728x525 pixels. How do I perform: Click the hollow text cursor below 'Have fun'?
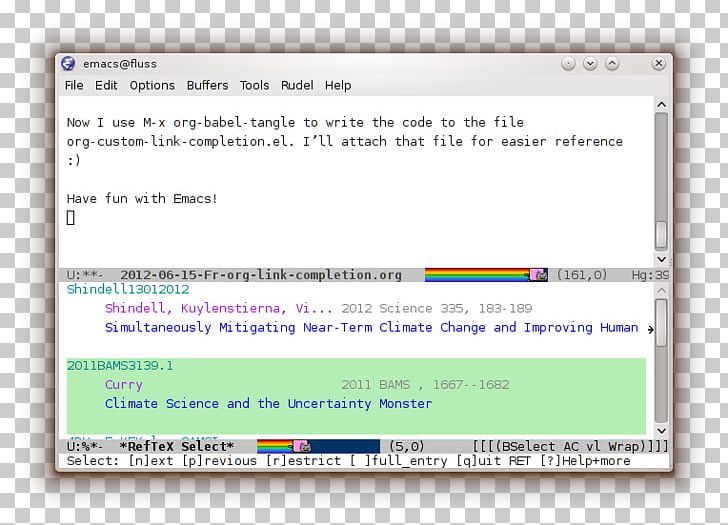(x=71, y=218)
